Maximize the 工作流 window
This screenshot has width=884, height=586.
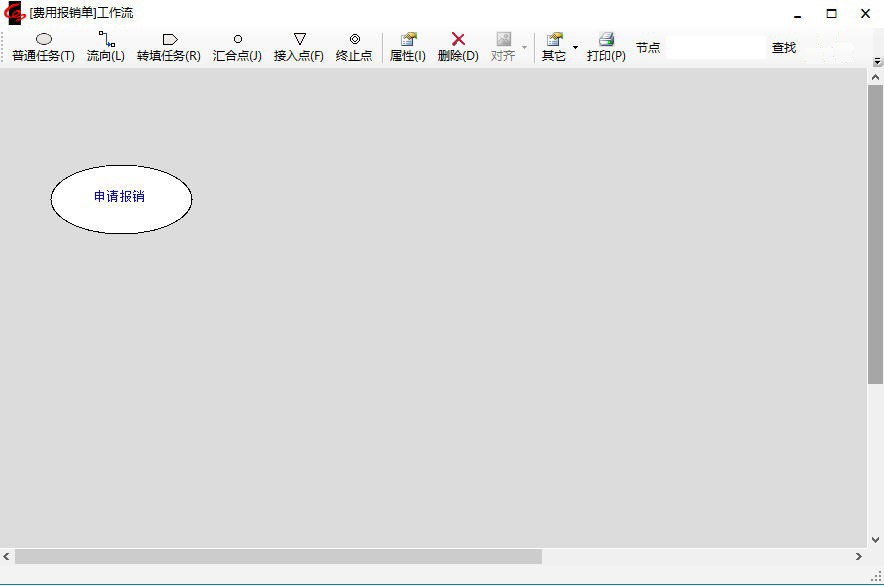831,14
